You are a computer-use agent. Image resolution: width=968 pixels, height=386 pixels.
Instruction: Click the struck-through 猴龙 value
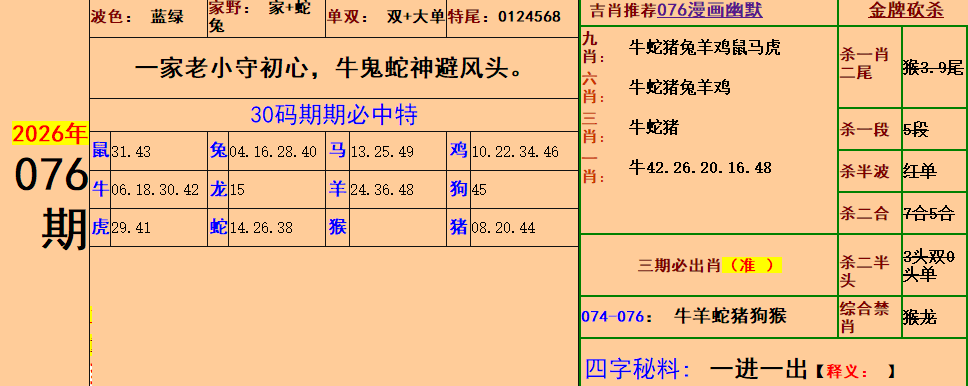920,317
